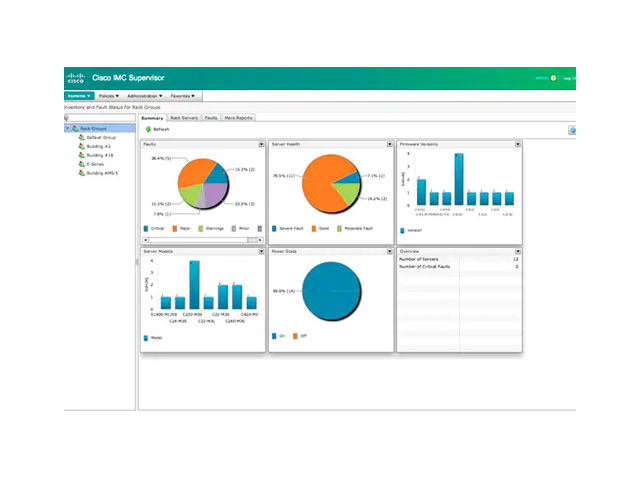Screen dimensions: 640x480
Task: Open the Firmware Versions widget menu arrow
Action: point(517,144)
